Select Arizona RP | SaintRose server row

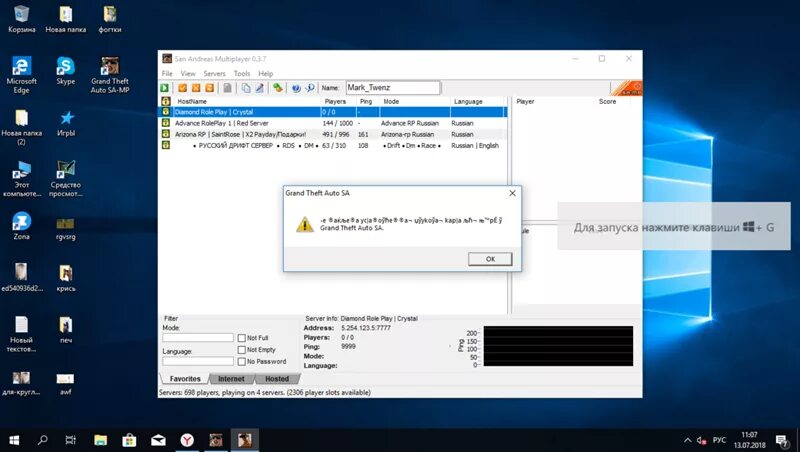pyautogui.click(x=333, y=134)
